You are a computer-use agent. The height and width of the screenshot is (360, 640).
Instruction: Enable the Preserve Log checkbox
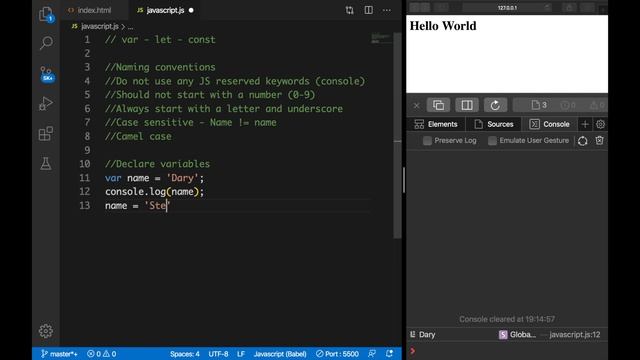[427, 141]
